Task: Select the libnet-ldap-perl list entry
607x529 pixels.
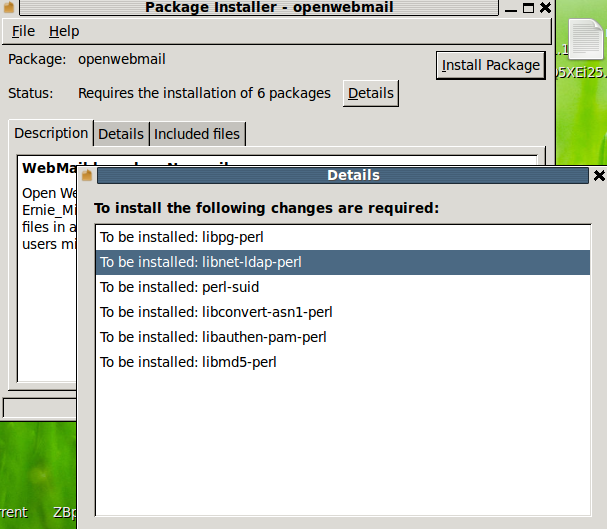Action: tap(343, 262)
